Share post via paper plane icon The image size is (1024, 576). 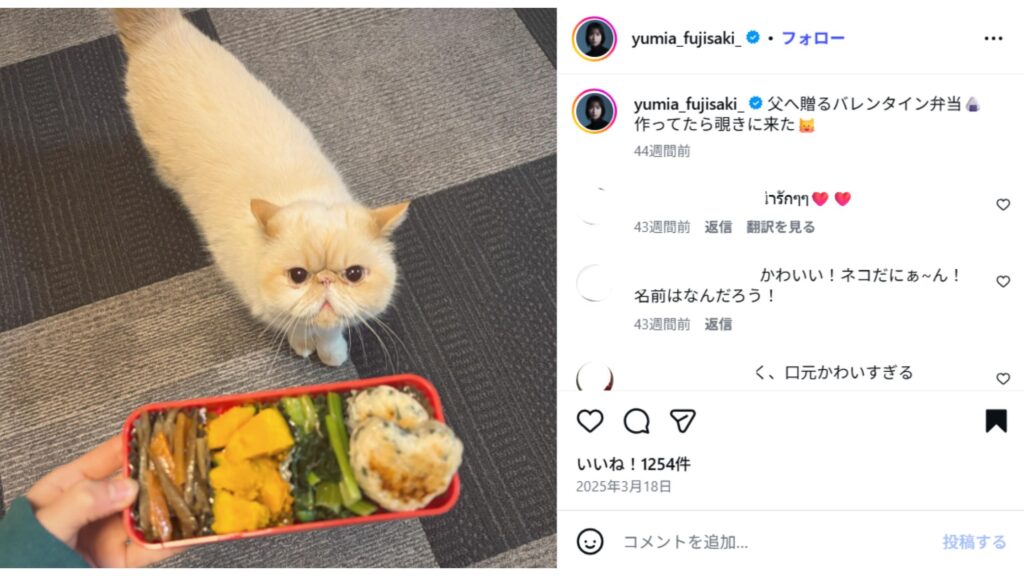(x=682, y=421)
